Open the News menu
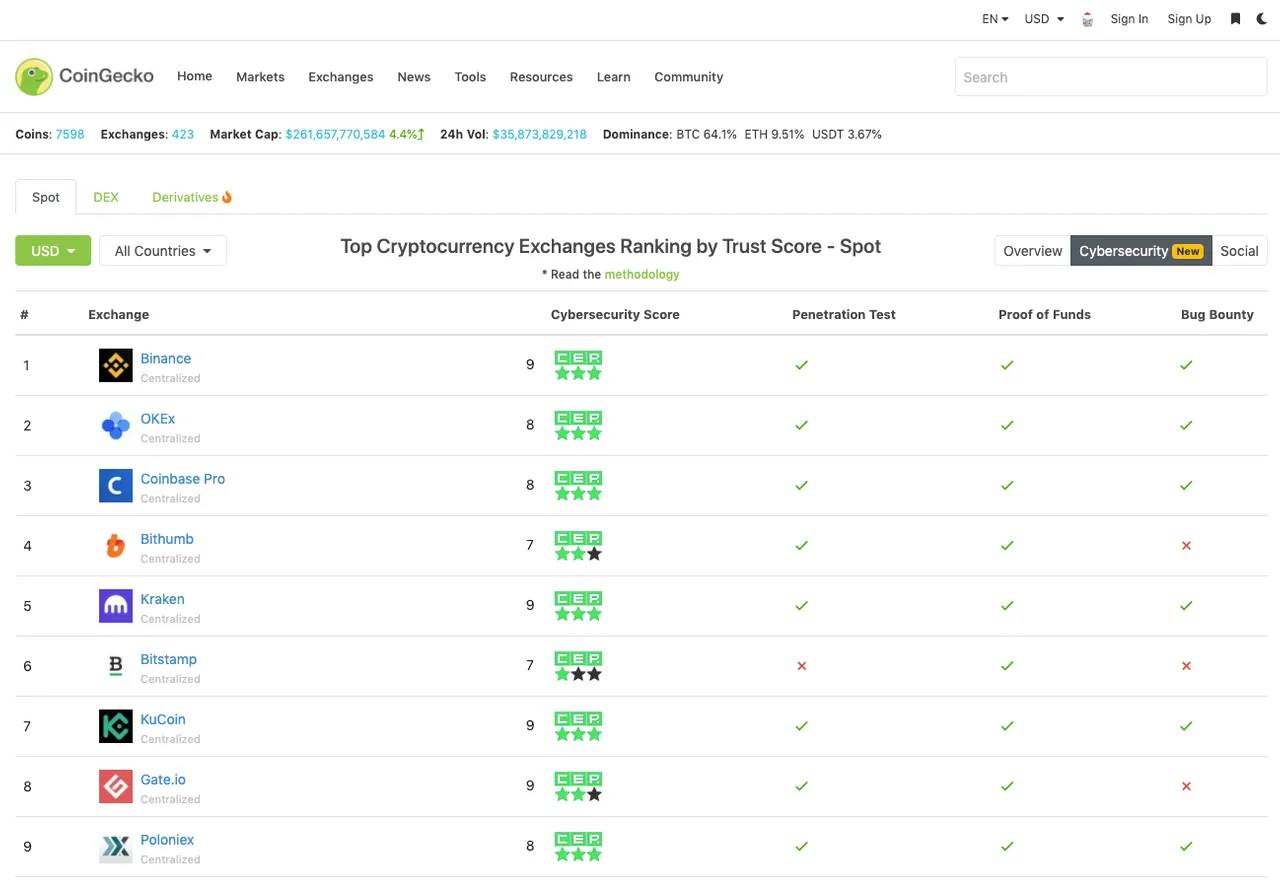 (414, 77)
